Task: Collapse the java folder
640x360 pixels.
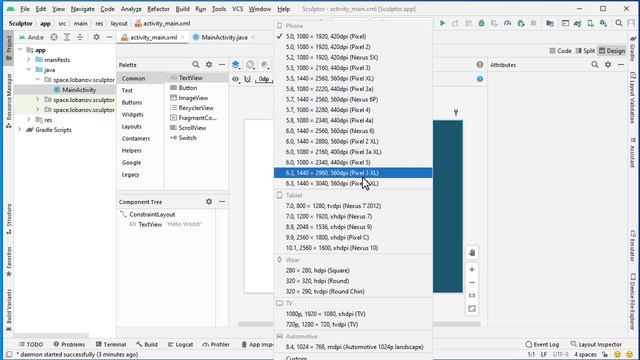Action: tap(29, 70)
